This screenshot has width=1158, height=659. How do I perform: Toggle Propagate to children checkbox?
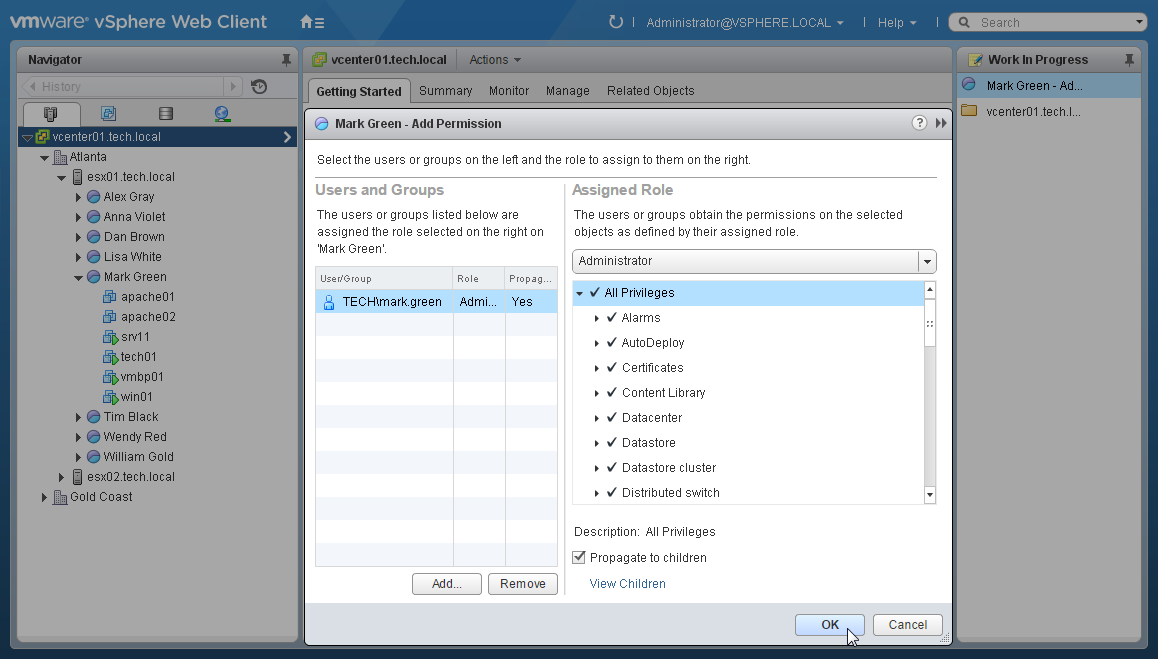pos(579,557)
